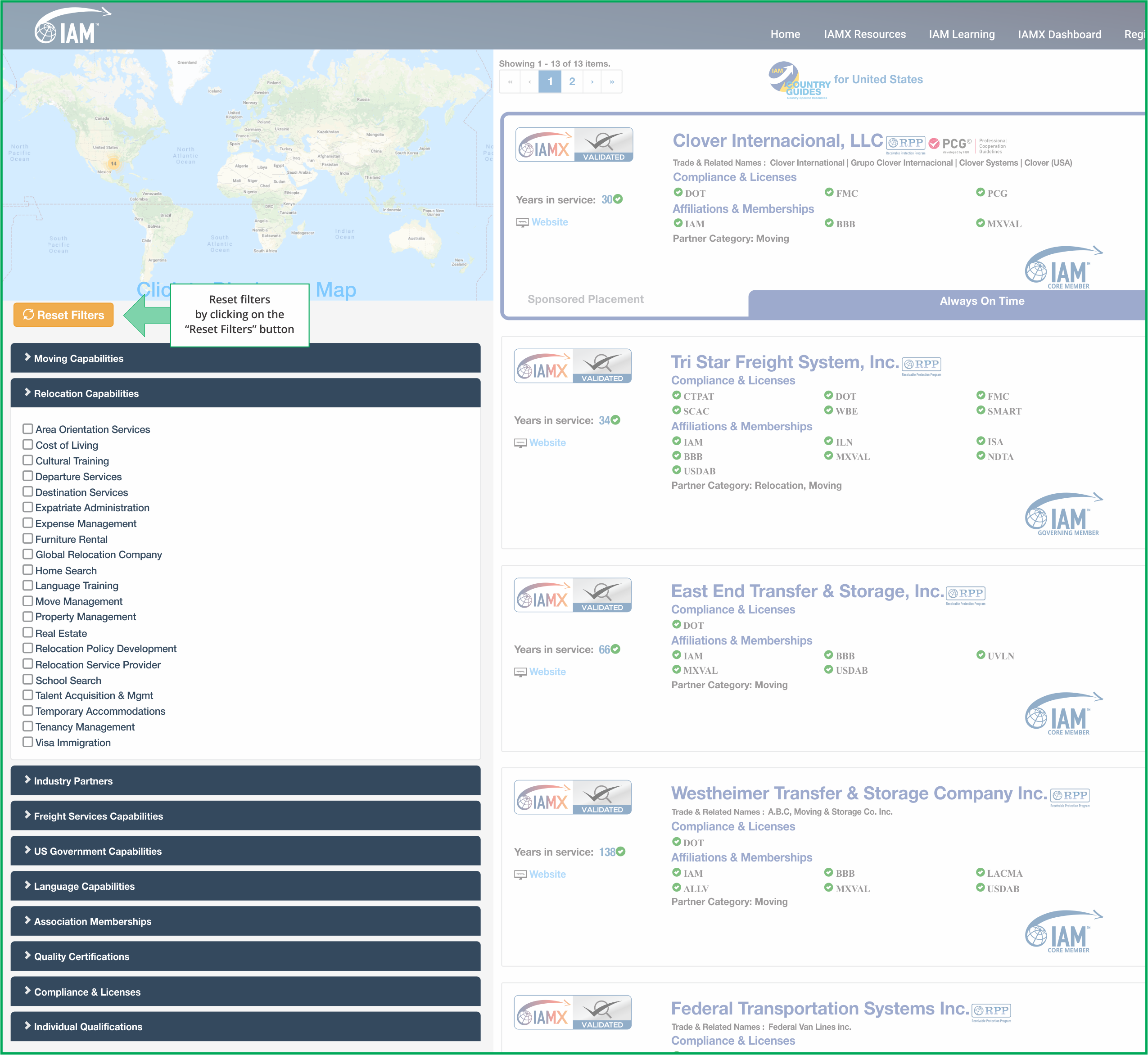Expand the Moving Capabilities section
Viewport: 1148px width, 1055px height.
[x=246, y=358]
